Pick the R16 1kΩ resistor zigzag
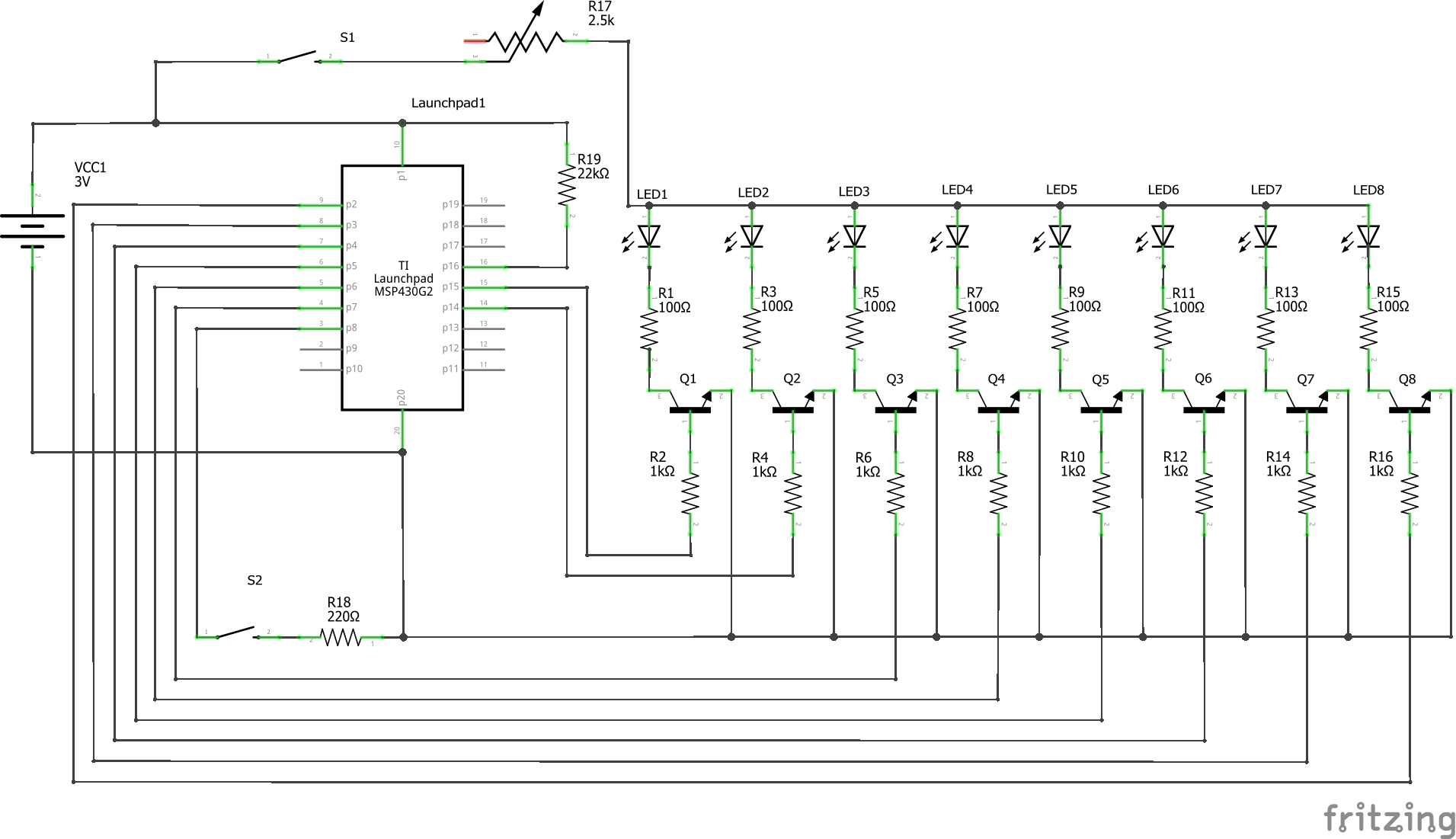 1410,494
